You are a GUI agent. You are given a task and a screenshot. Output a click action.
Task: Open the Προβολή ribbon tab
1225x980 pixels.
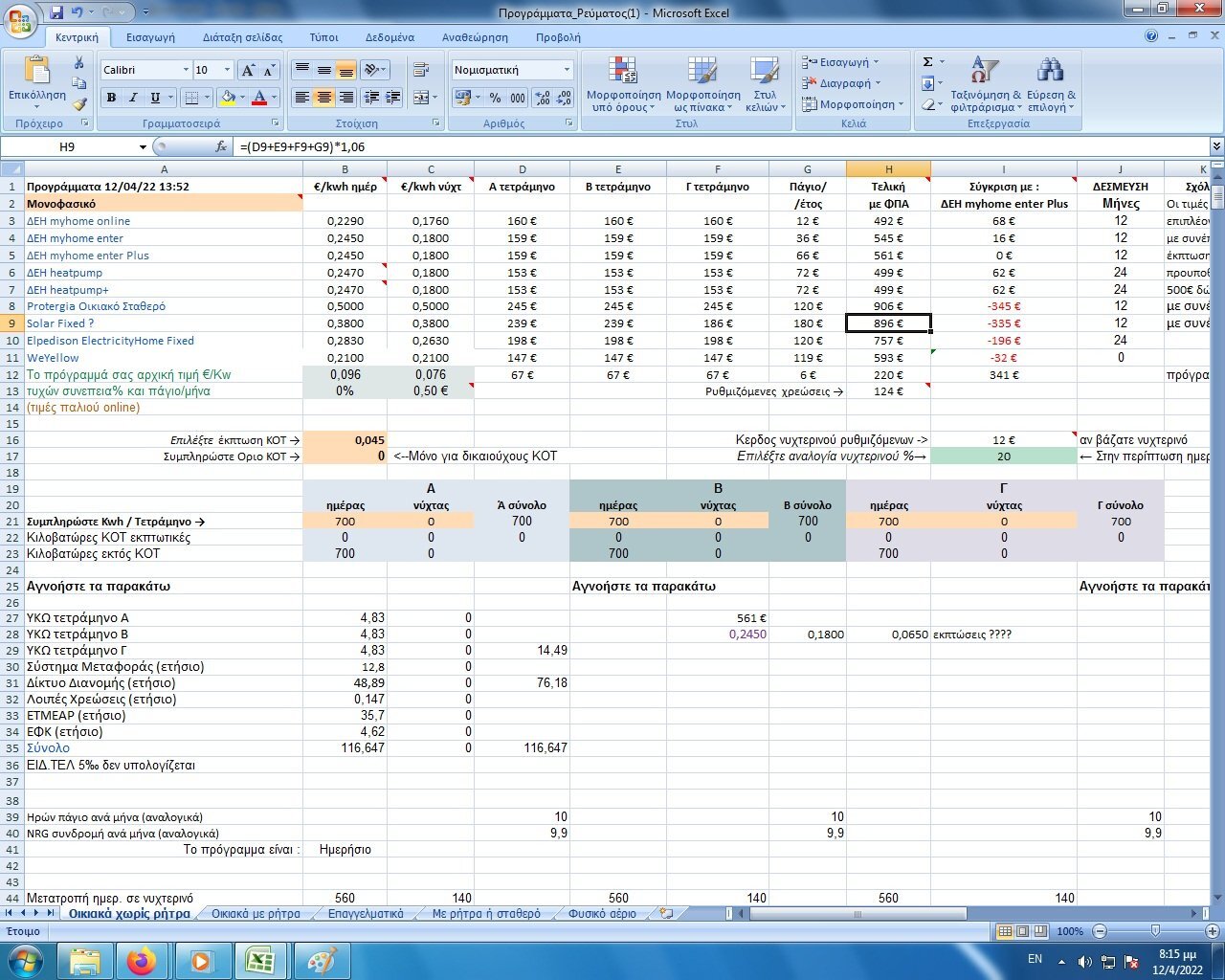tap(558, 37)
